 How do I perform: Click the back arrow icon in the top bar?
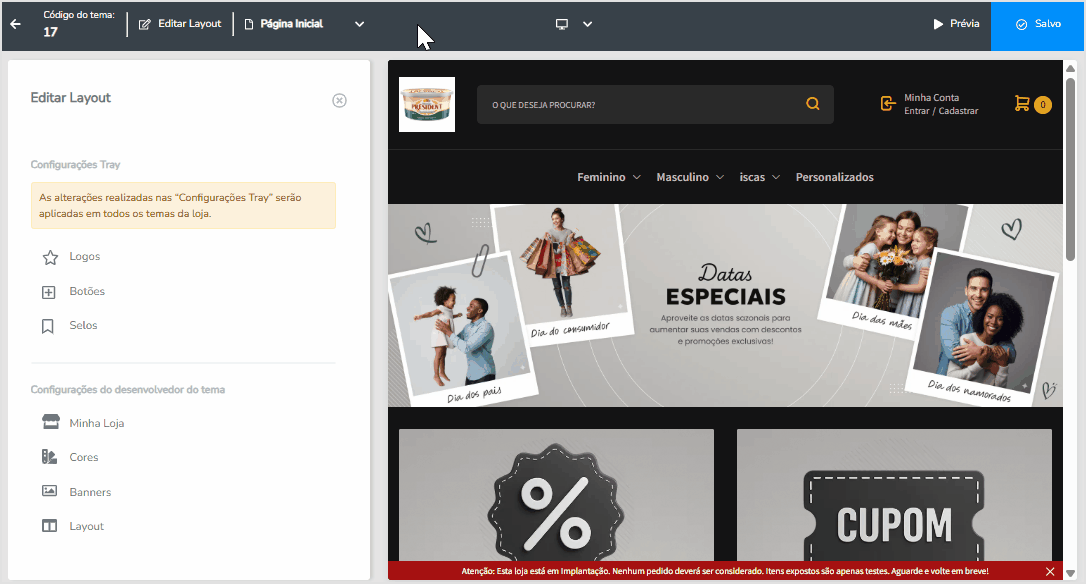point(15,24)
